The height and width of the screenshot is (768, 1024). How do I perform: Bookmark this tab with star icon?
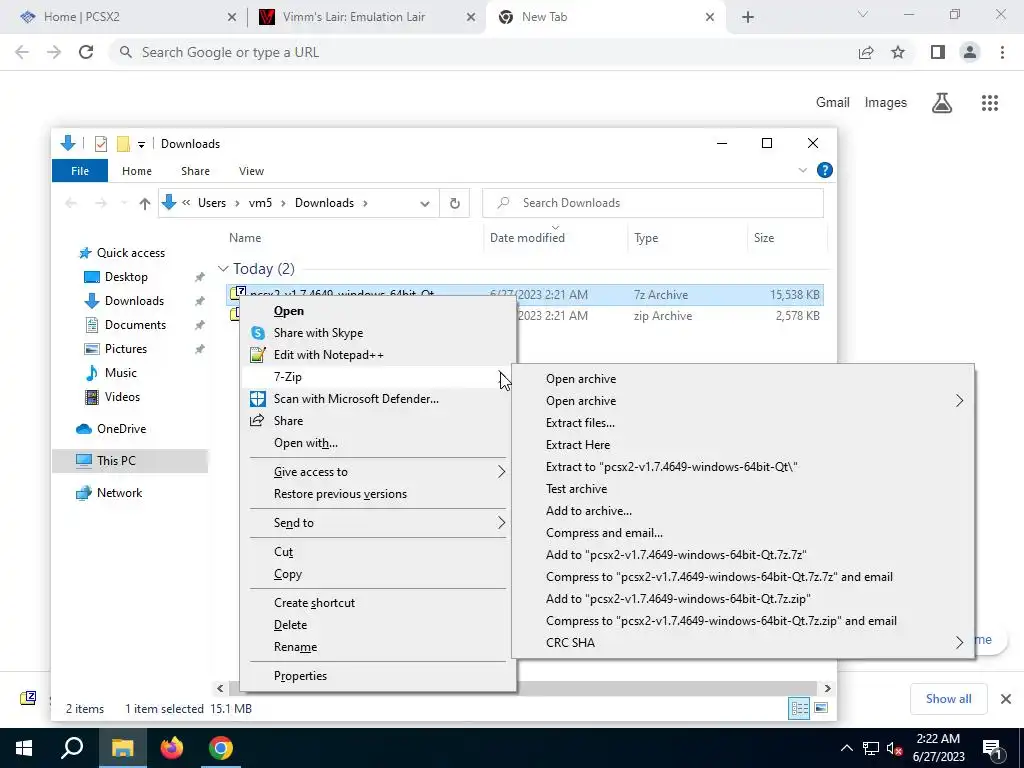pos(898,52)
